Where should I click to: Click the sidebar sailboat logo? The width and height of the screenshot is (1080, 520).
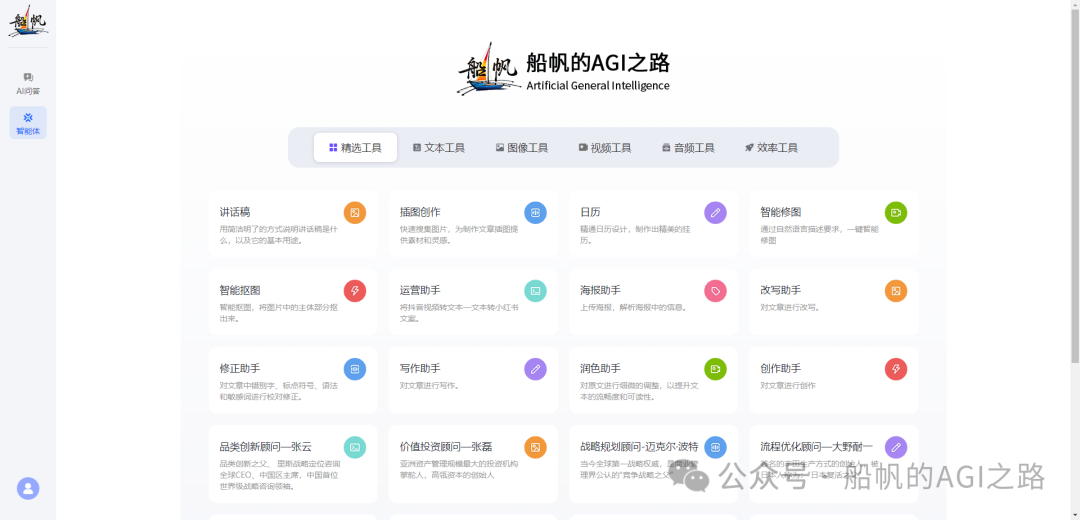point(28,21)
